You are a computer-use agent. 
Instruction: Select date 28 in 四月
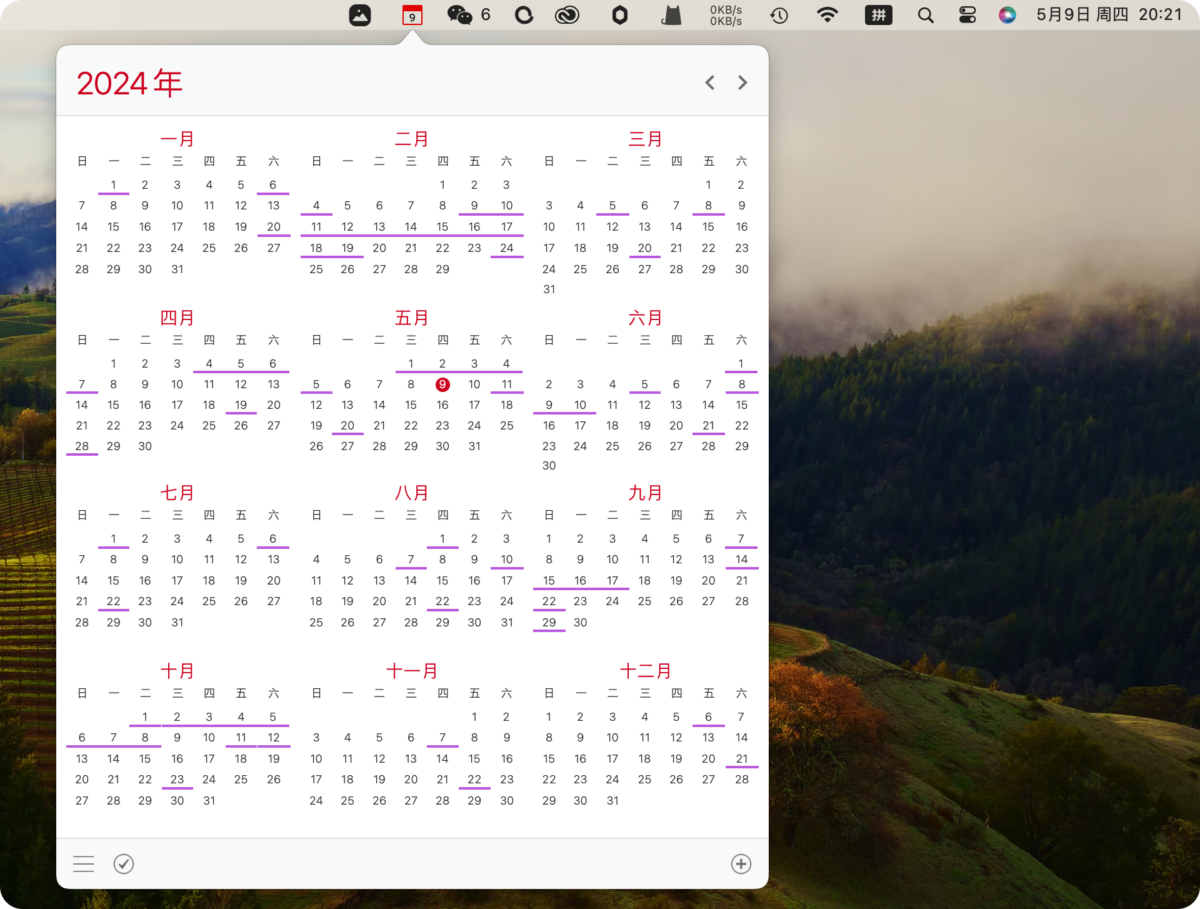[x=82, y=447]
